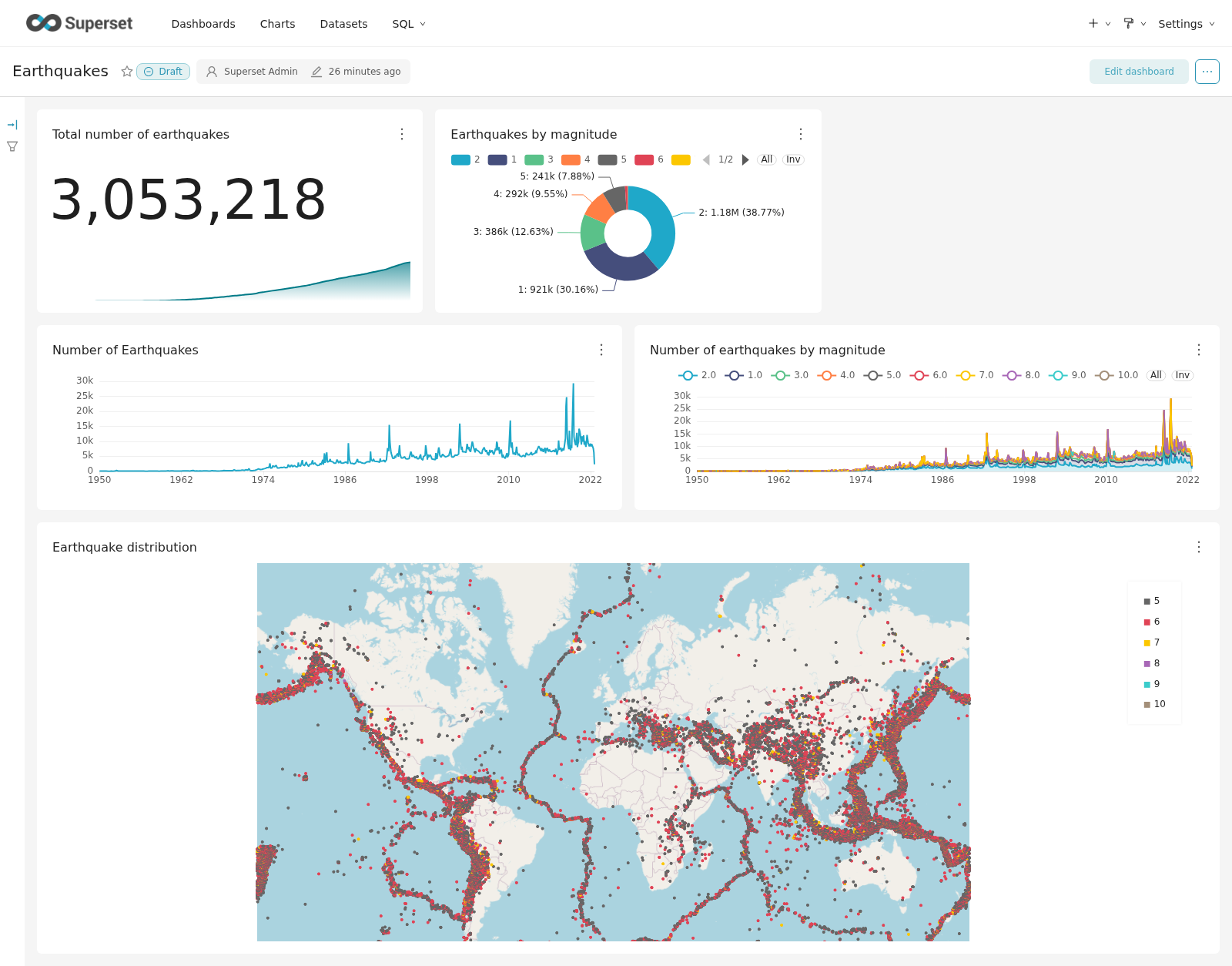Expand the filter bar sidebar arrow
The image size is (1232, 966).
coord(12,125)
